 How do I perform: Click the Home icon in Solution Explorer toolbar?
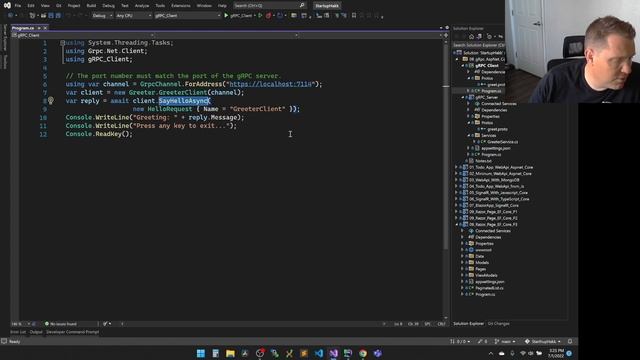click(x=471, y=36)
